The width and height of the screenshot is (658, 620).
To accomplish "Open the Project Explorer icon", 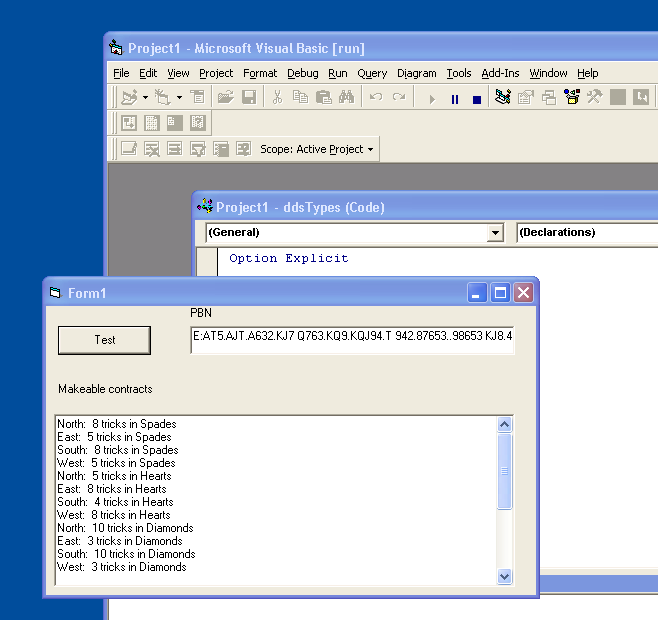I will point(503,97).
